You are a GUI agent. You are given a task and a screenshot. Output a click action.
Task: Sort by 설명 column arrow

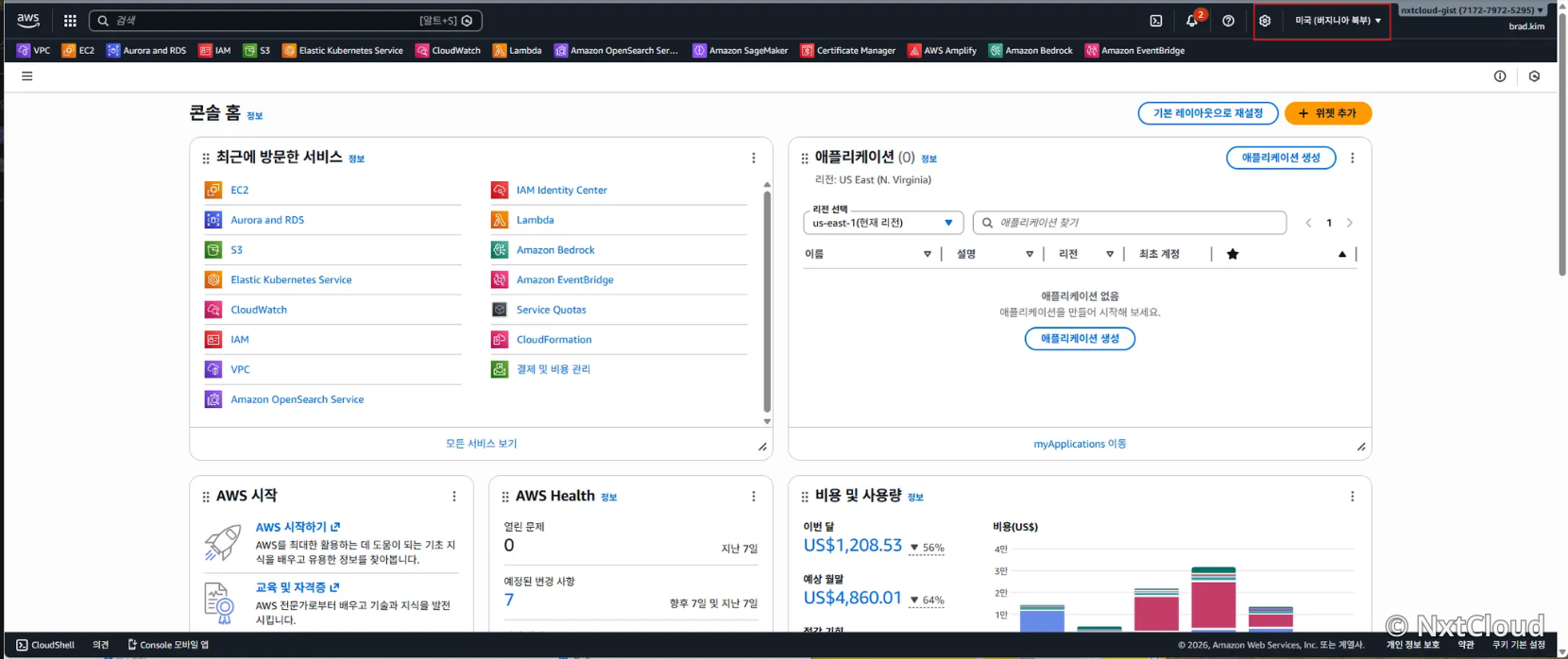pyautogui.click(x=1030, y=254)
